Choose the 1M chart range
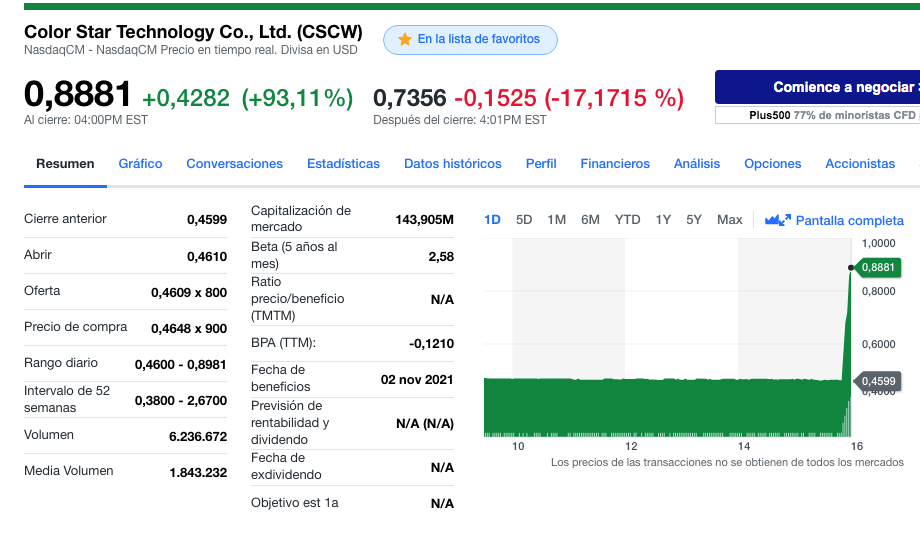This screenshot has height=533, width=920. point(556,220)
